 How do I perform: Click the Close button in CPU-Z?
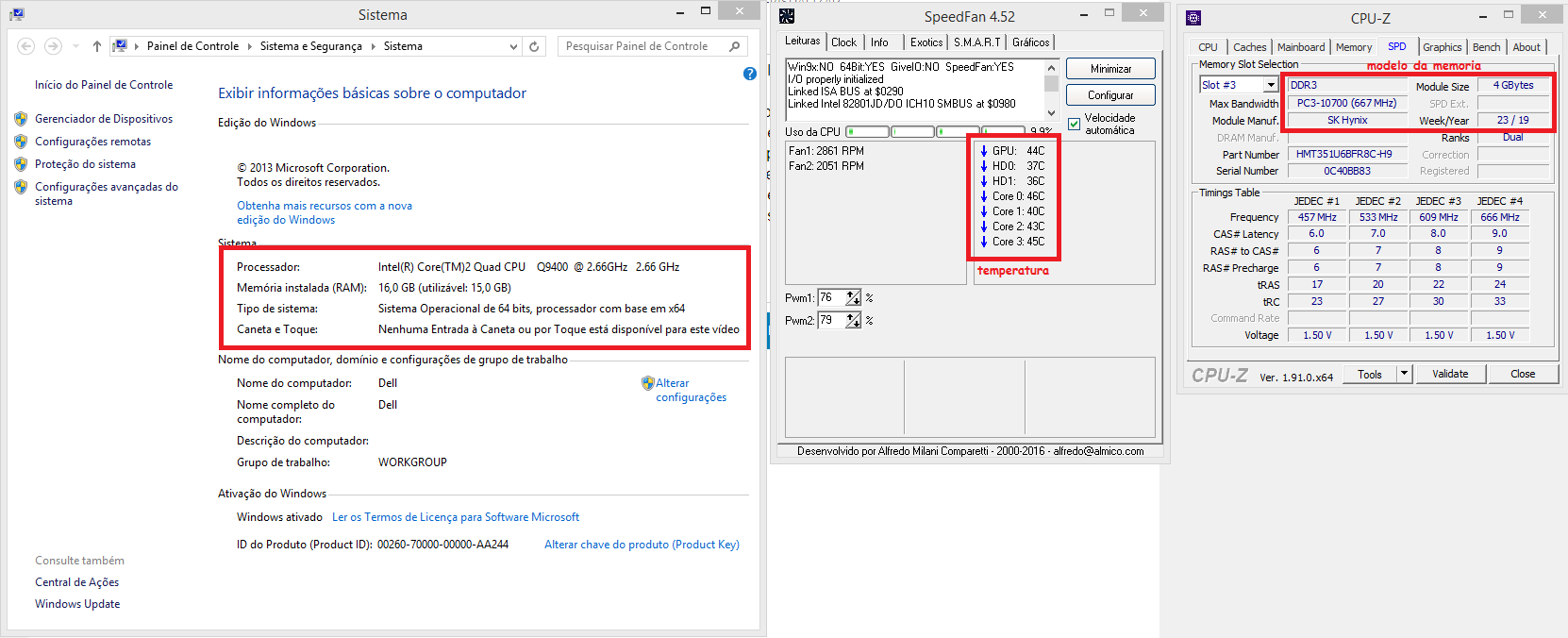coord(1523,374)
